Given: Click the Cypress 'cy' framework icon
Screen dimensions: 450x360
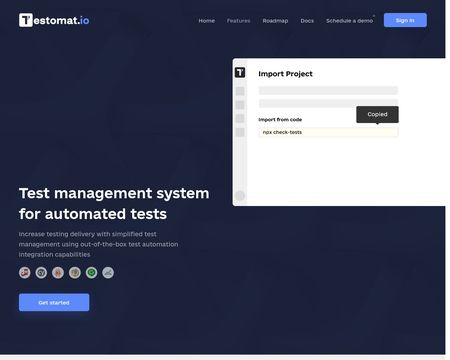Looking at the screenshot, I should pos(41,273).
